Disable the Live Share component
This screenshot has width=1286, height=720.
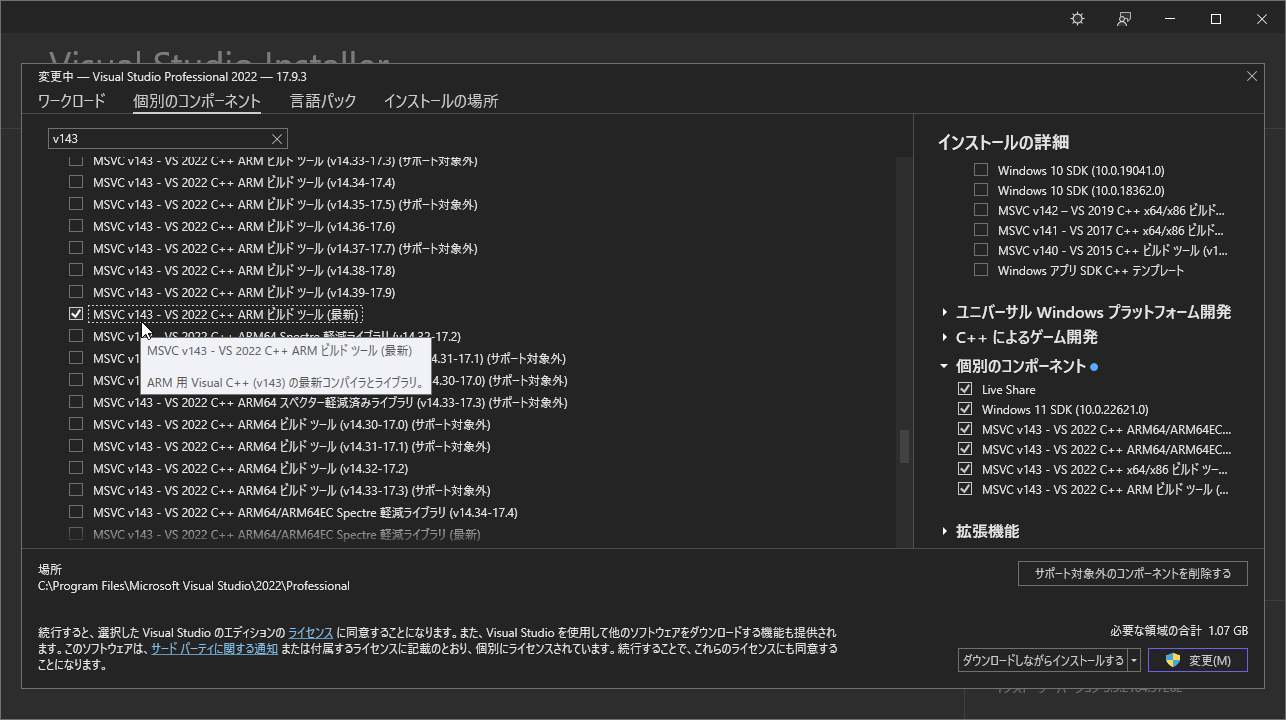965,389
